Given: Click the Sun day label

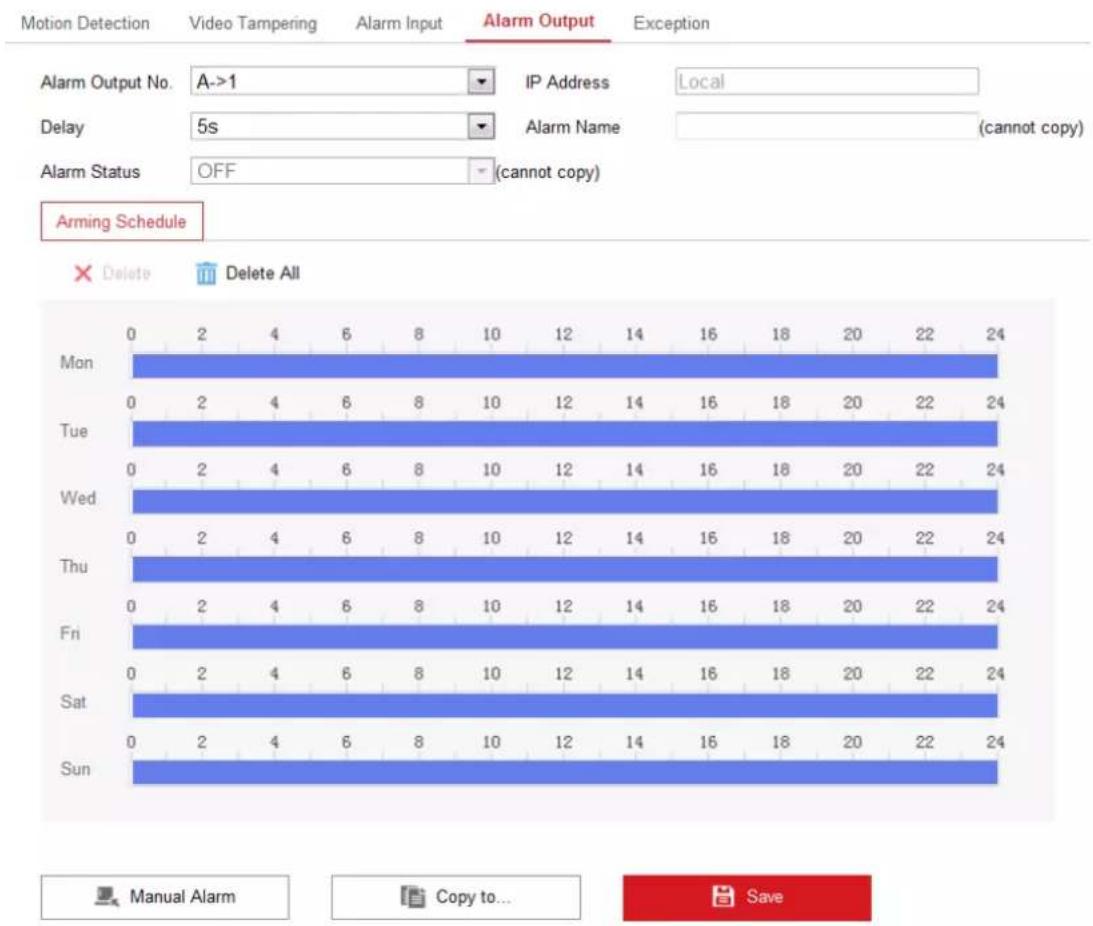Looking at the screenshot, I should pos(75,769).
